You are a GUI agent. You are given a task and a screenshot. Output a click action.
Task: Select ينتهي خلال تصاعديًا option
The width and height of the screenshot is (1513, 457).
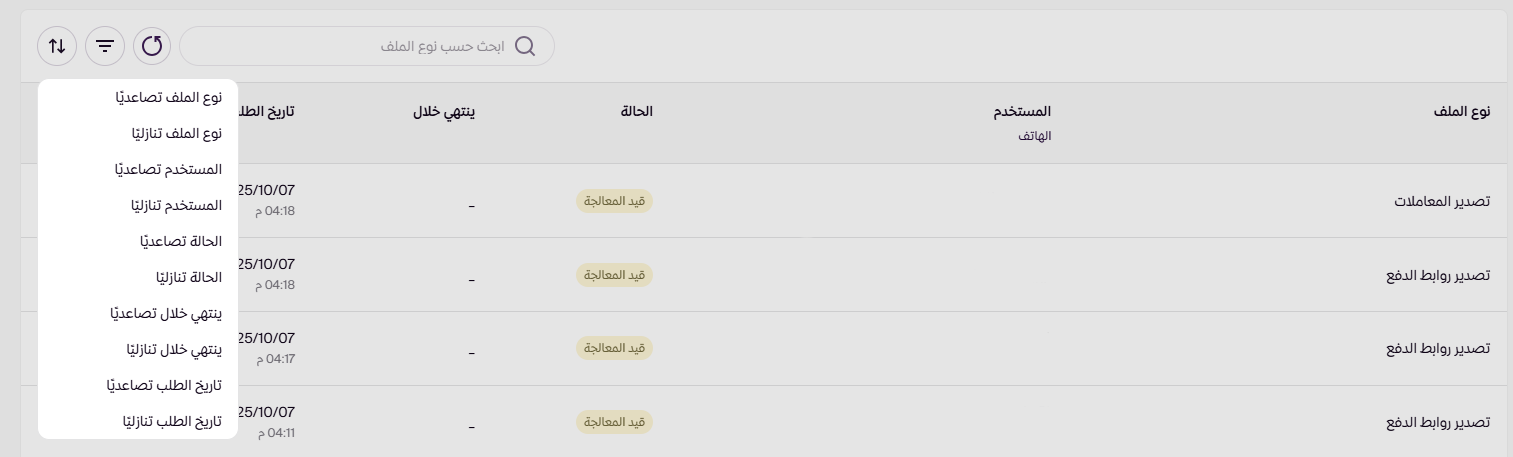coord(166,313)
